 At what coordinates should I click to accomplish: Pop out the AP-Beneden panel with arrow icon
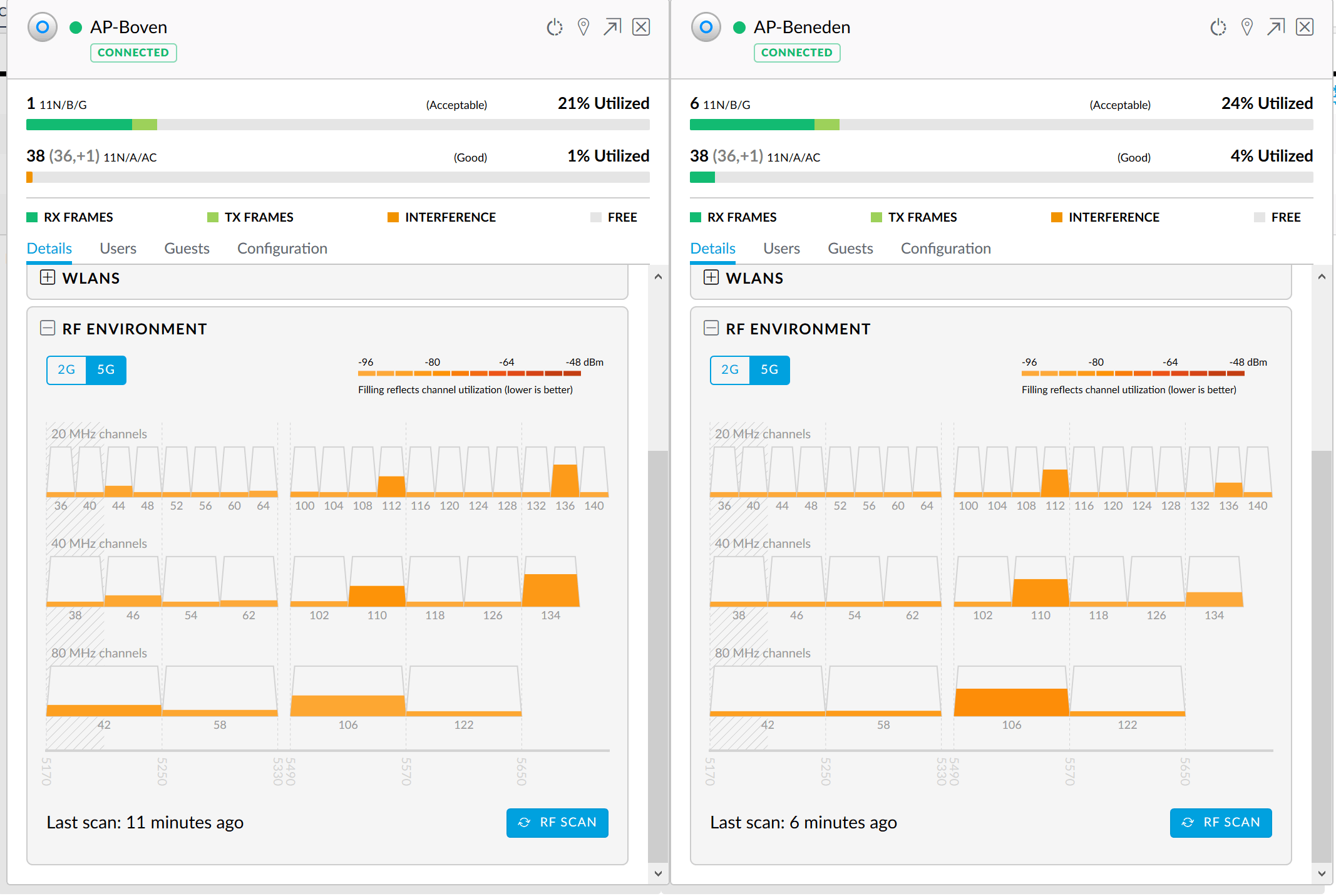(x=1276, y=28)
